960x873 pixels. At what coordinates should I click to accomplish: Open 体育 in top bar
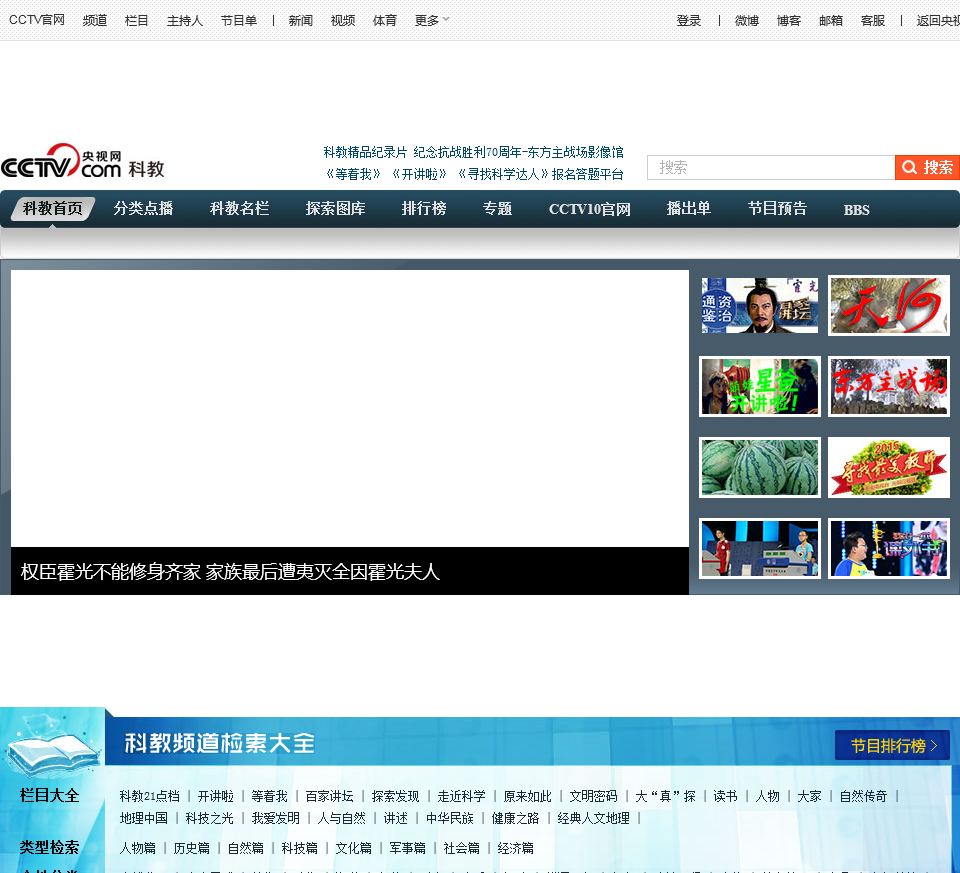pyautogui.click(x=384, y=20)
